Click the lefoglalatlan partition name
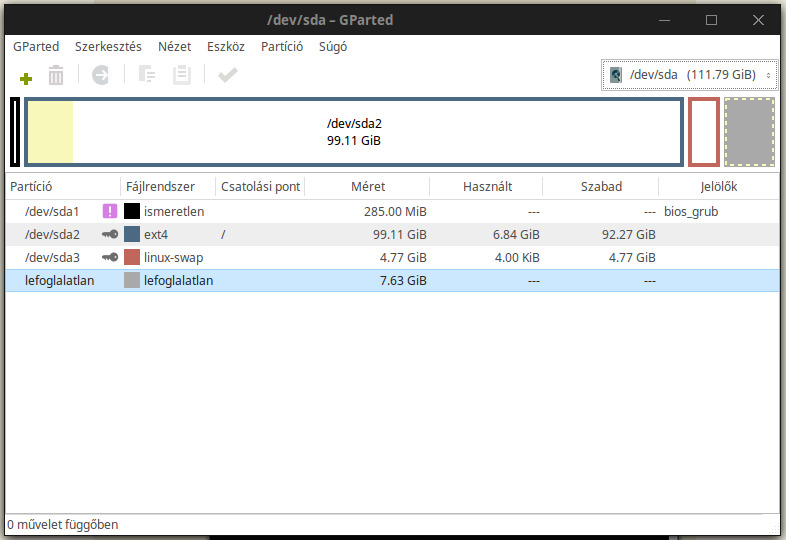The width and height of the screenshot is (786, 540). [x=59, y=280]
